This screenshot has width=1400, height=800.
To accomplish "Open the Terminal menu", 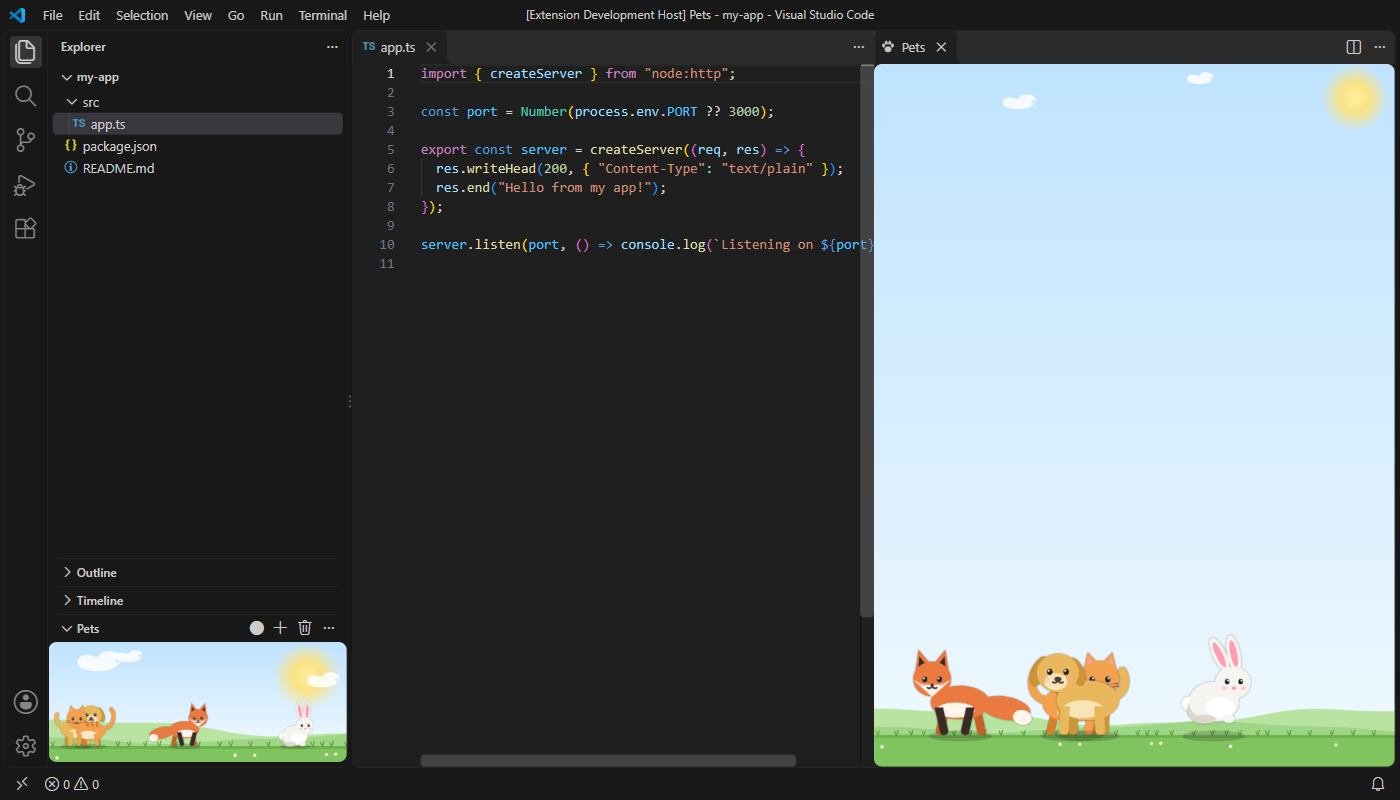I will pos(323,15).
